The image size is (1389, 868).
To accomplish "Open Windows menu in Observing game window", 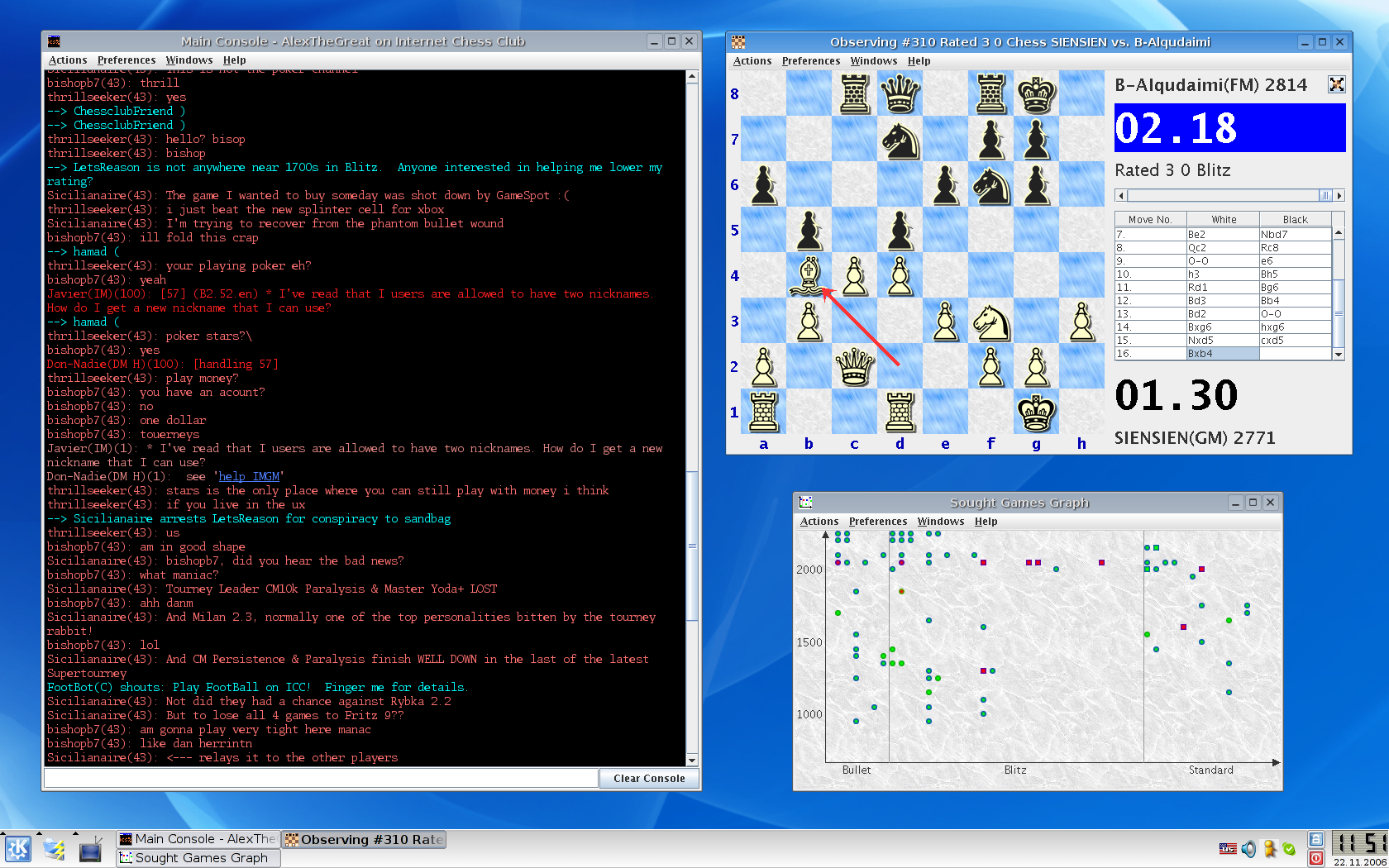I will 873,61.
